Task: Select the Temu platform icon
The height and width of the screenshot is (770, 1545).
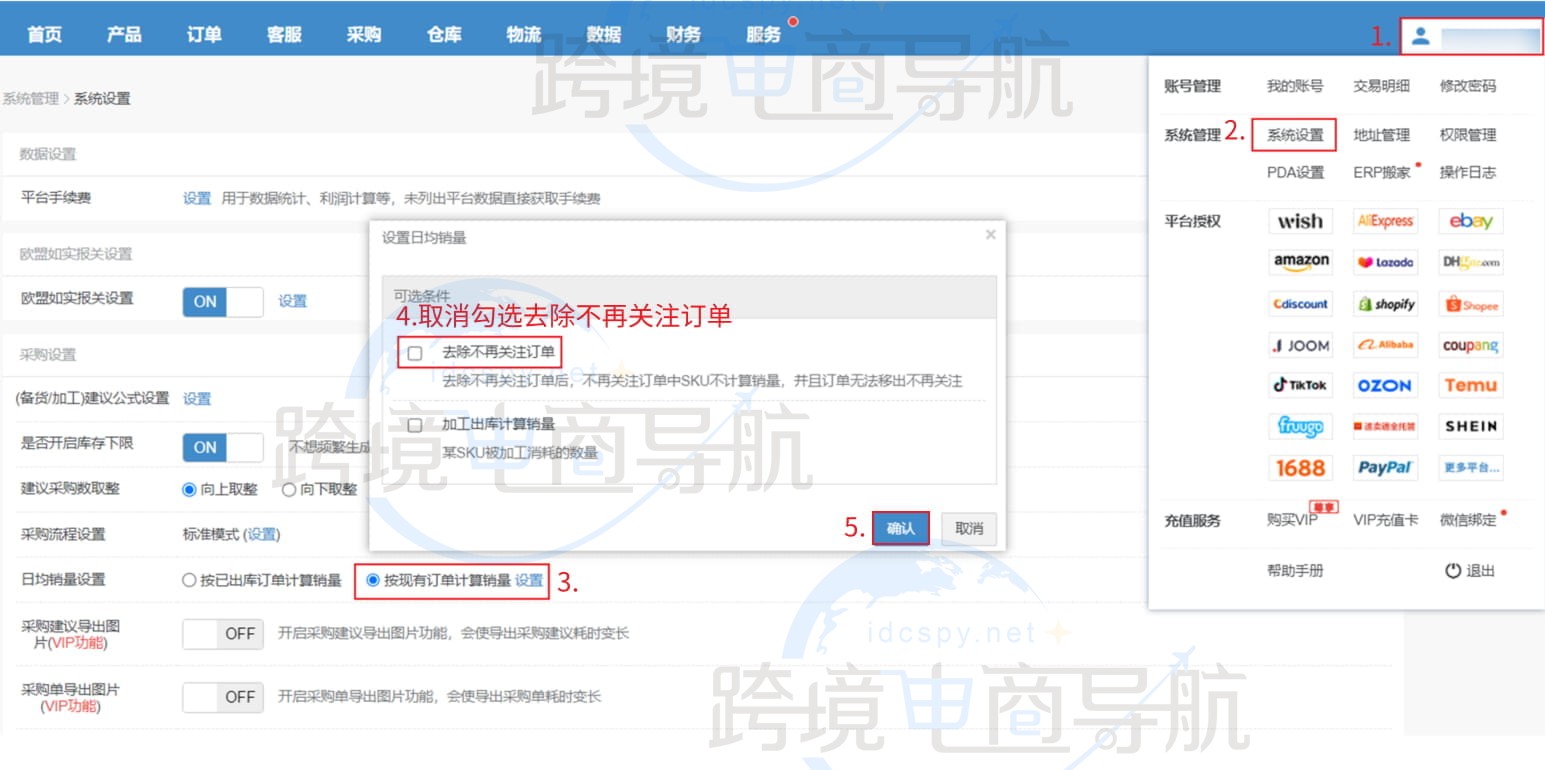Action: [x=1470, y=385]
